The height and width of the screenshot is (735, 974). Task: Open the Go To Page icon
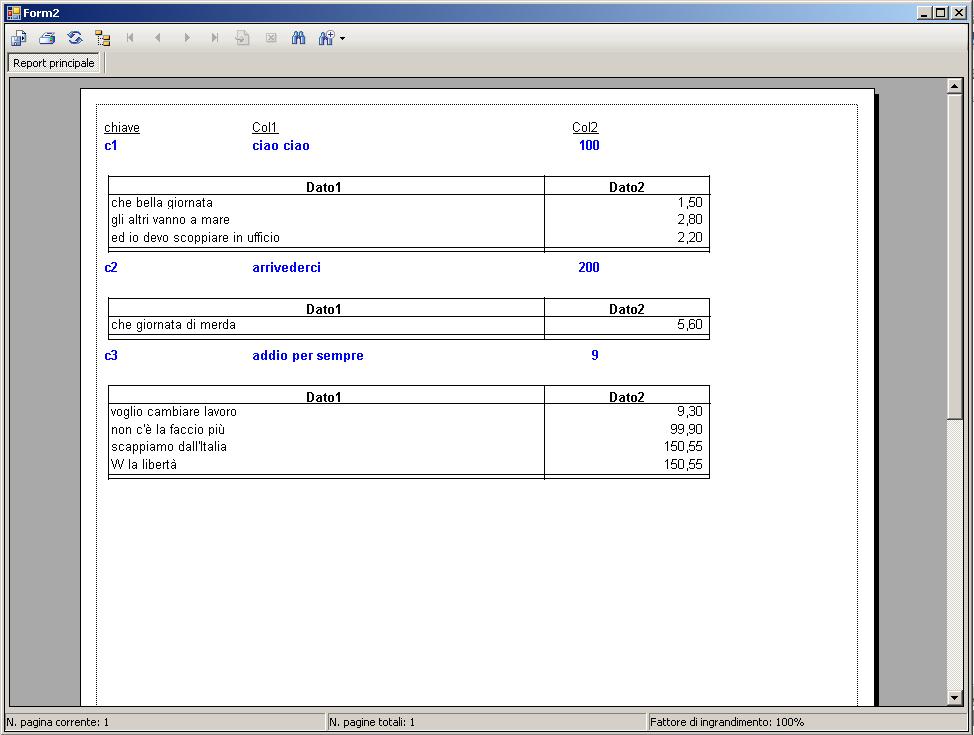242,39
